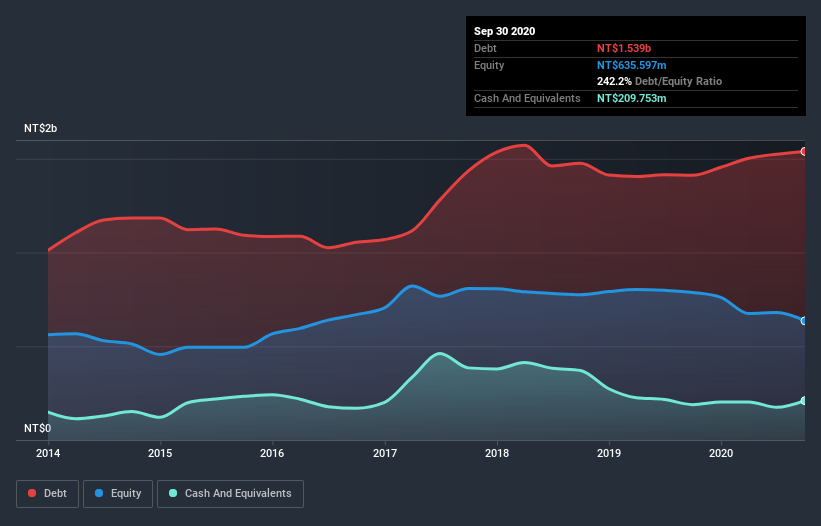Click the NT$2b y-axis label
821x526 pixels.
(x=40, y=128)
